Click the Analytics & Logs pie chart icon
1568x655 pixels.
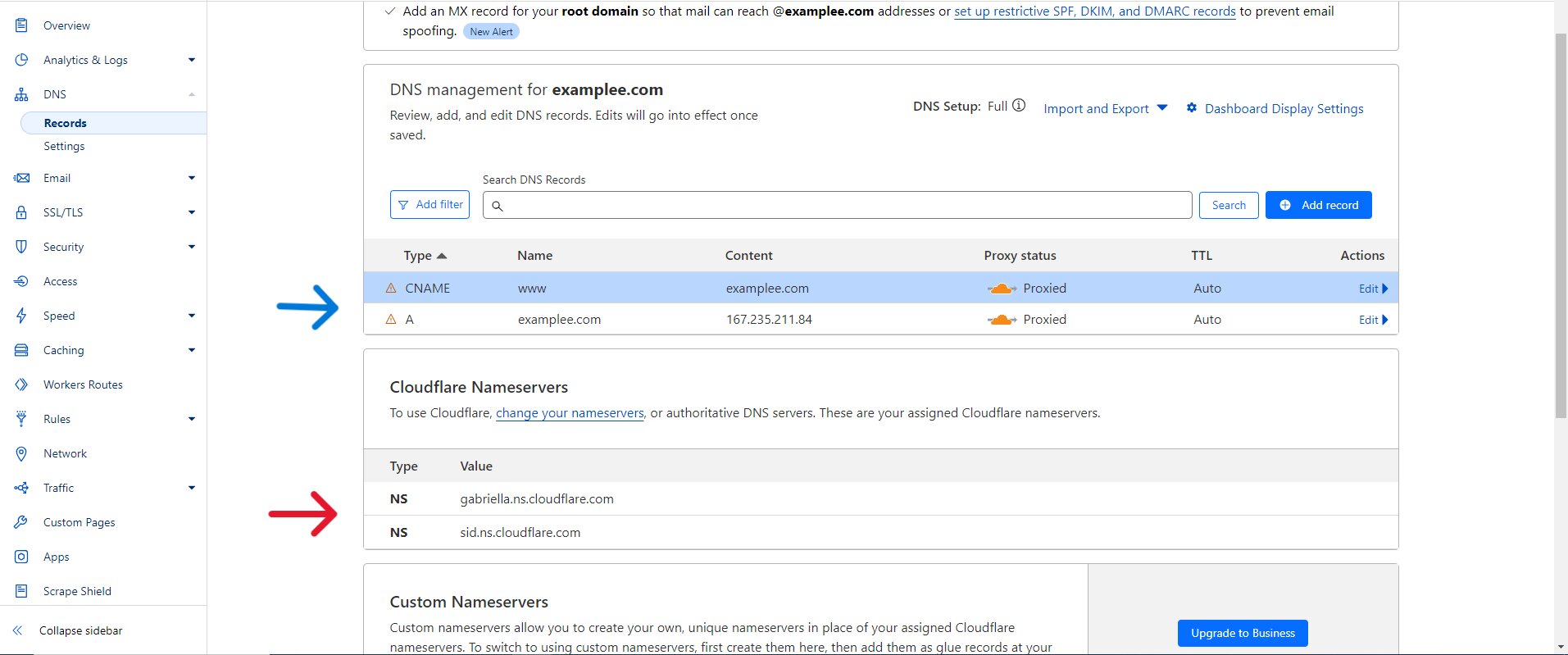[21, 60]
